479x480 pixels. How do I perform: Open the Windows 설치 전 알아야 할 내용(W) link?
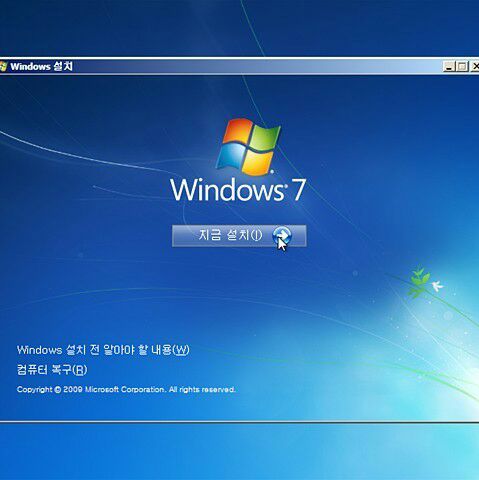point(103,350)
